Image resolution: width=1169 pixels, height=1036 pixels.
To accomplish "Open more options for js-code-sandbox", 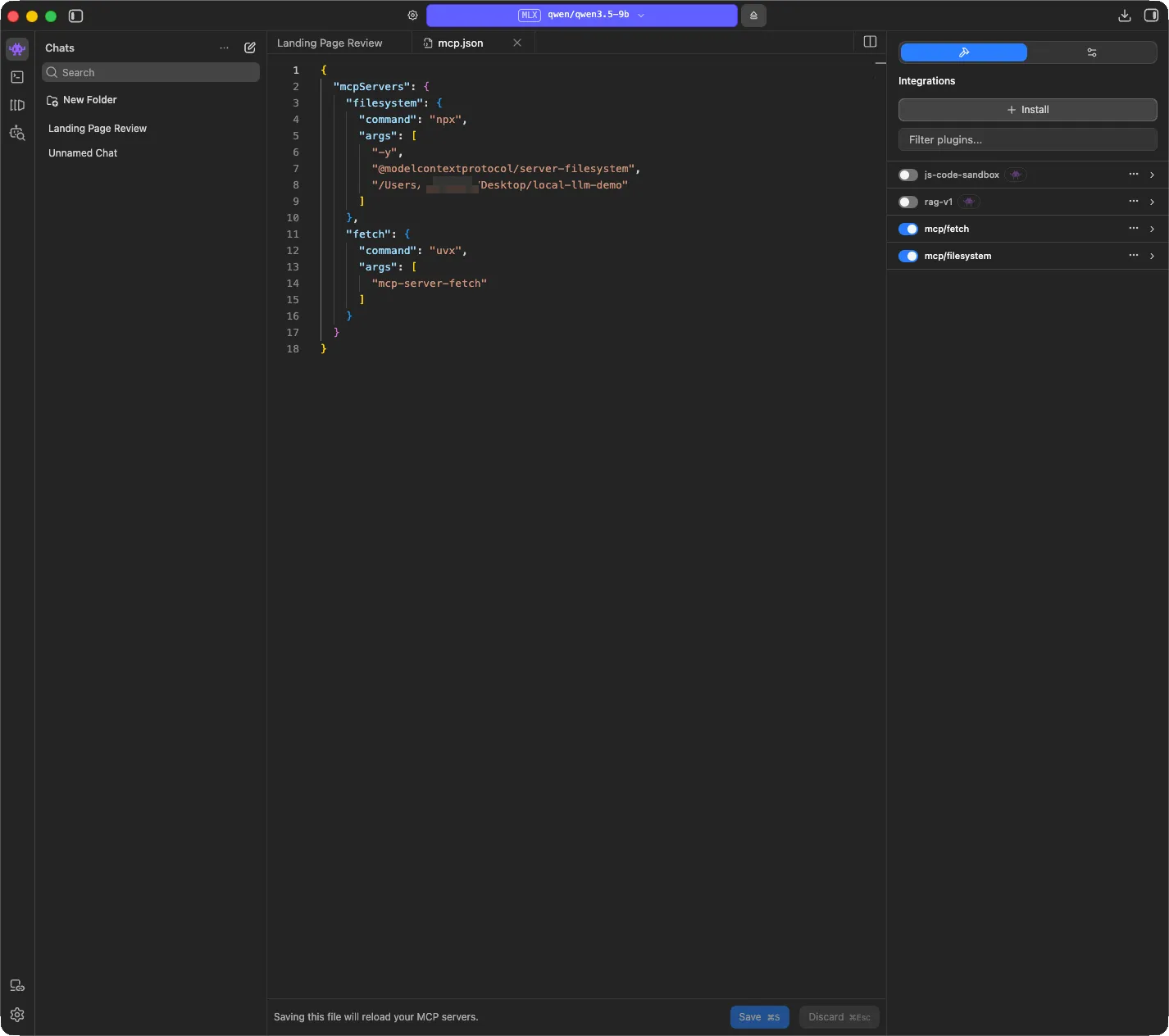I will coord(1134,175).
